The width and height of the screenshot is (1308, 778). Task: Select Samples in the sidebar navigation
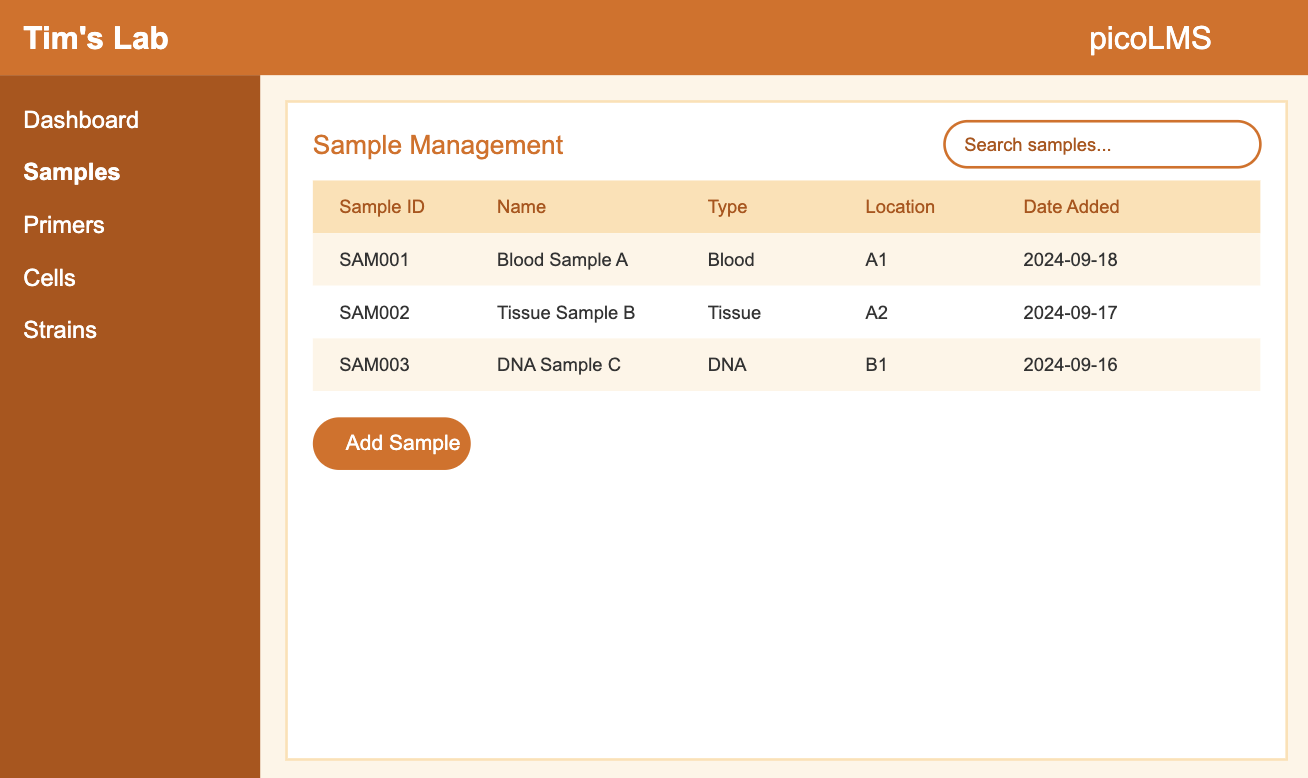click(x=72, y=172)
